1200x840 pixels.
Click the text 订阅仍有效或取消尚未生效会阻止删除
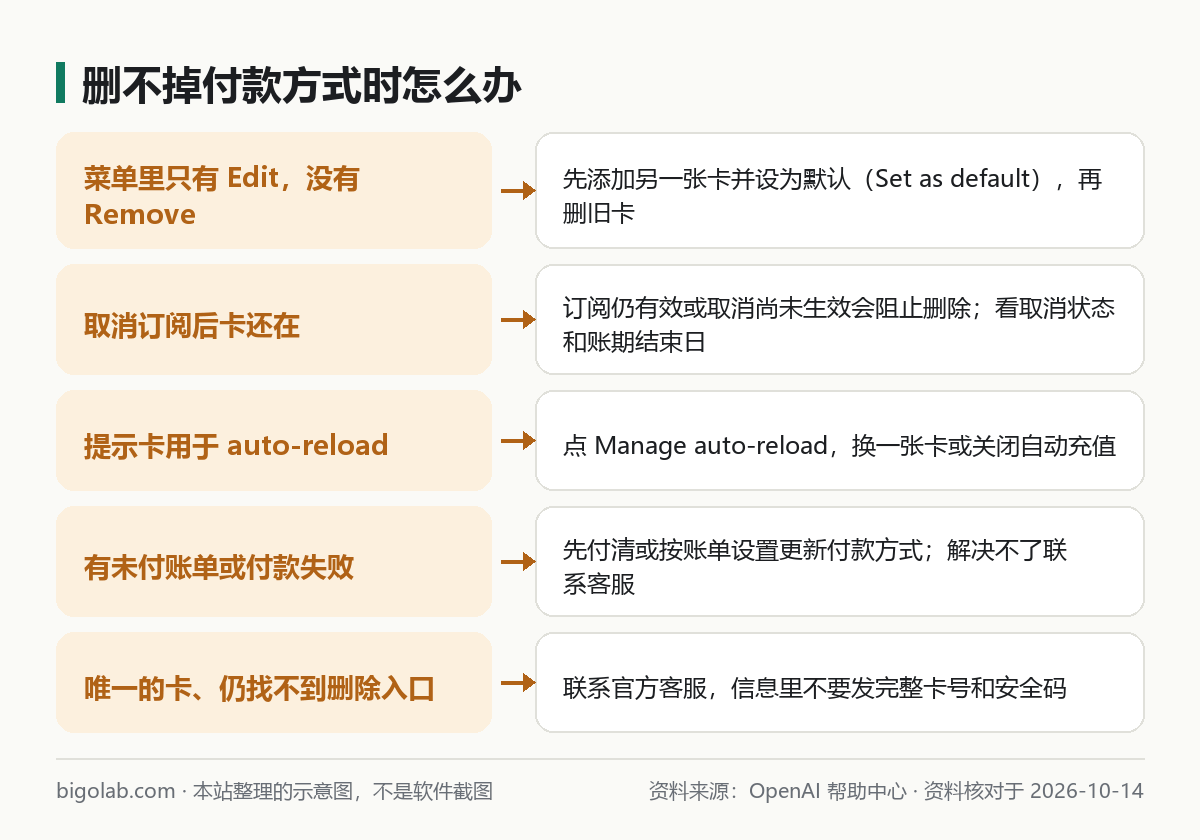[766, 308]
